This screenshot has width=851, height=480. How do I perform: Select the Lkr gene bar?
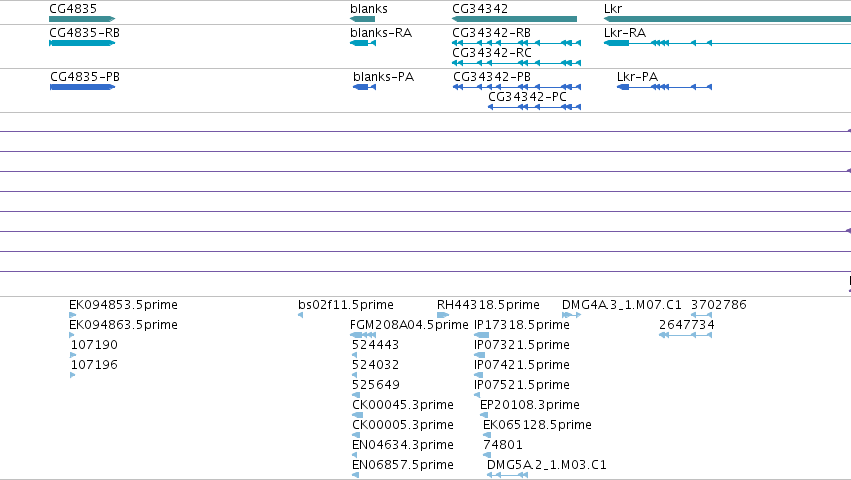point(727,19)
